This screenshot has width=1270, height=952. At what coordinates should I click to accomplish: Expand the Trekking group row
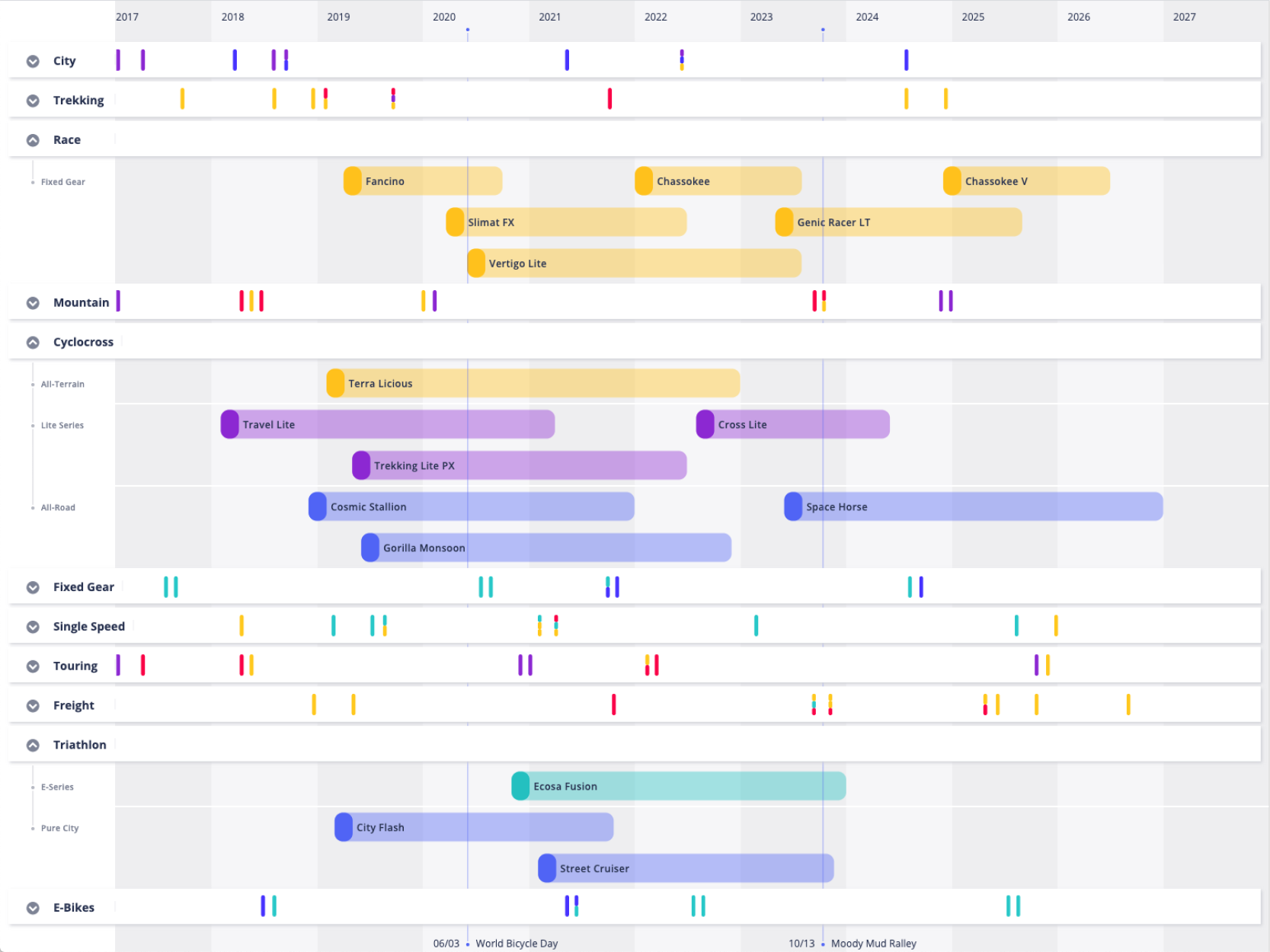pyautogui.click(x=33, y=101)
